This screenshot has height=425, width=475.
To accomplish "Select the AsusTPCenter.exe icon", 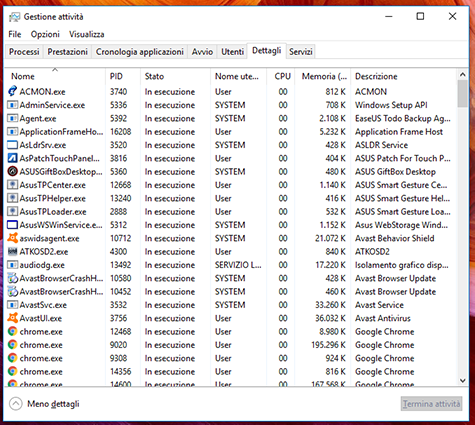I will (x=12, y=185).
